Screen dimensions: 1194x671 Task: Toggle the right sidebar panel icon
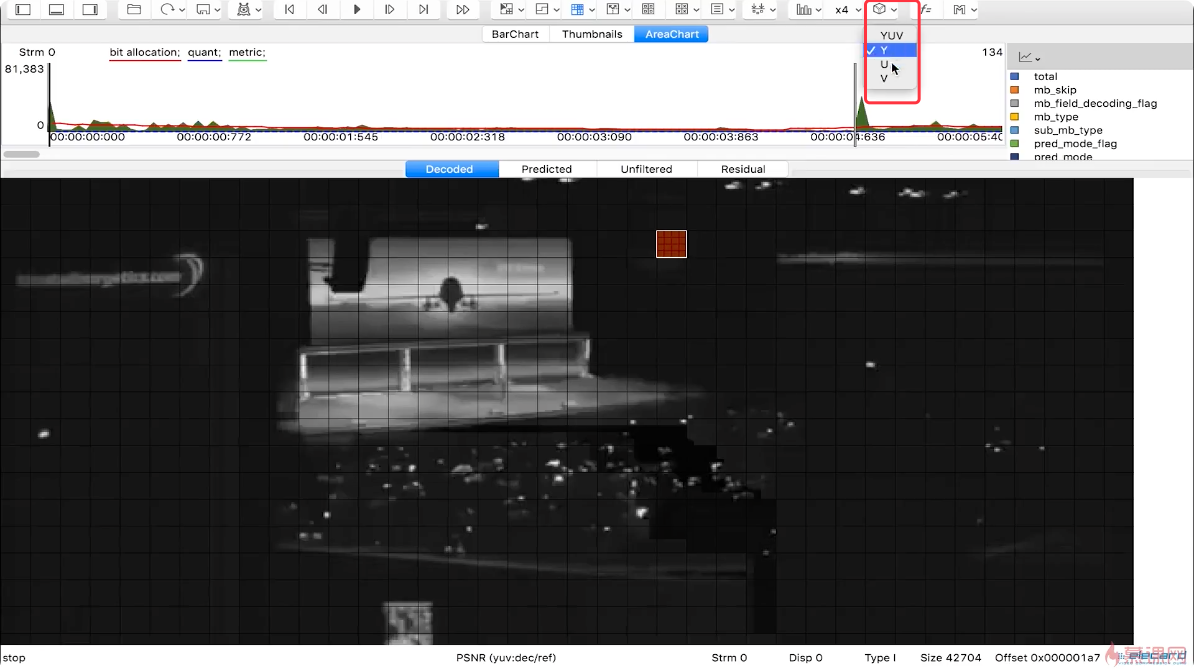pyautogui.click(x=90, y=10)
